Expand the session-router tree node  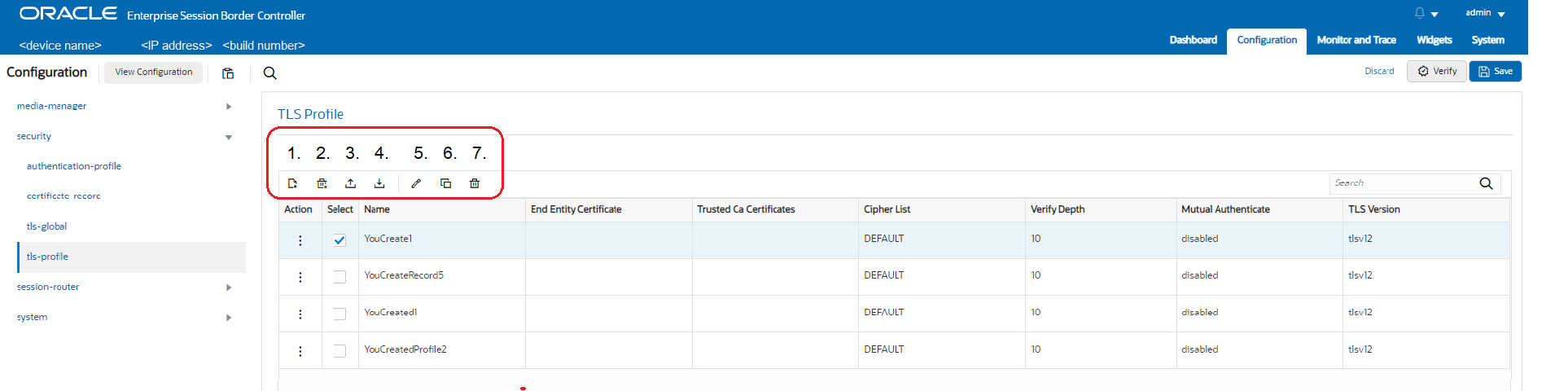point(229,288)
